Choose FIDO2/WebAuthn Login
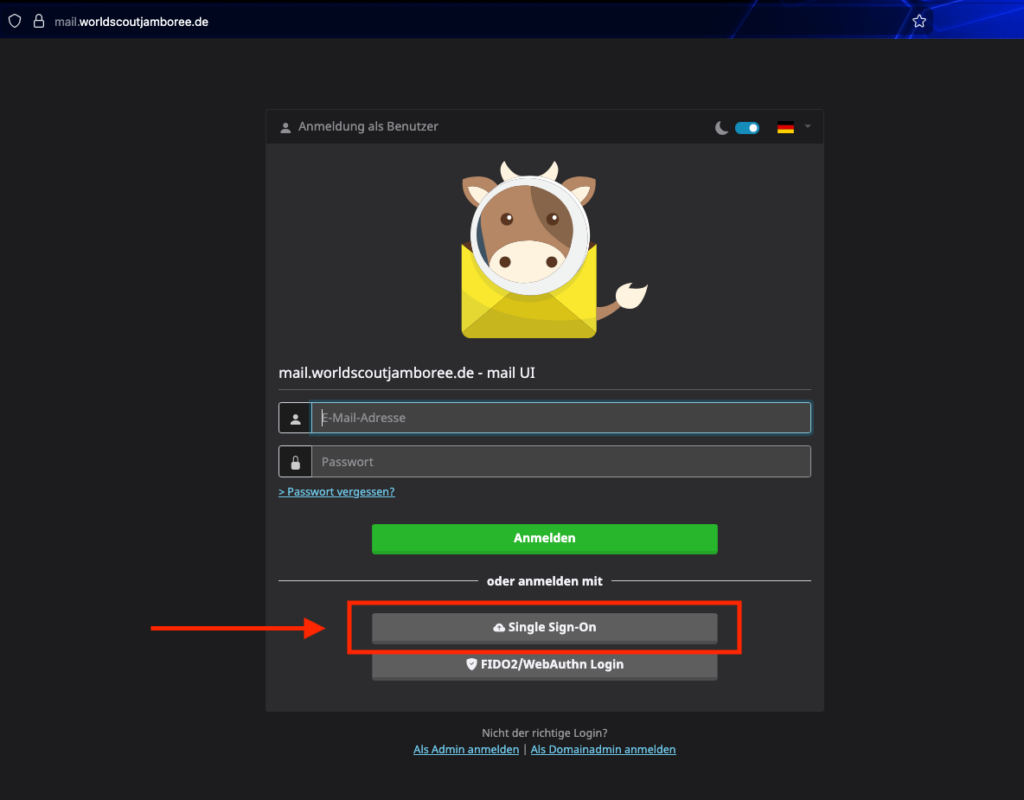The width and height of the screenshot is (1024, 800). click(x=544, y=664)
